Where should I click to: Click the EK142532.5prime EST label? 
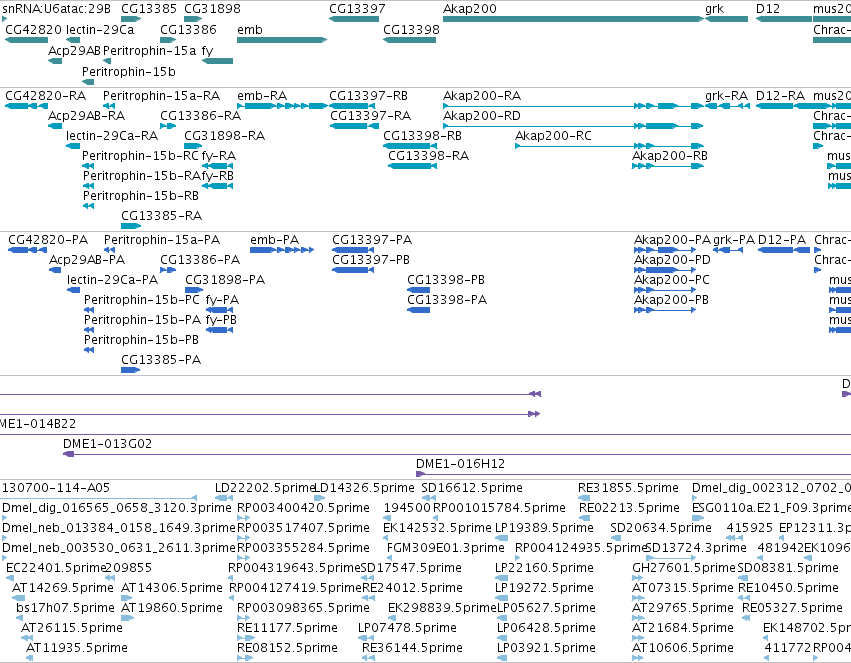pyautogui.click(x=437, y=528)
